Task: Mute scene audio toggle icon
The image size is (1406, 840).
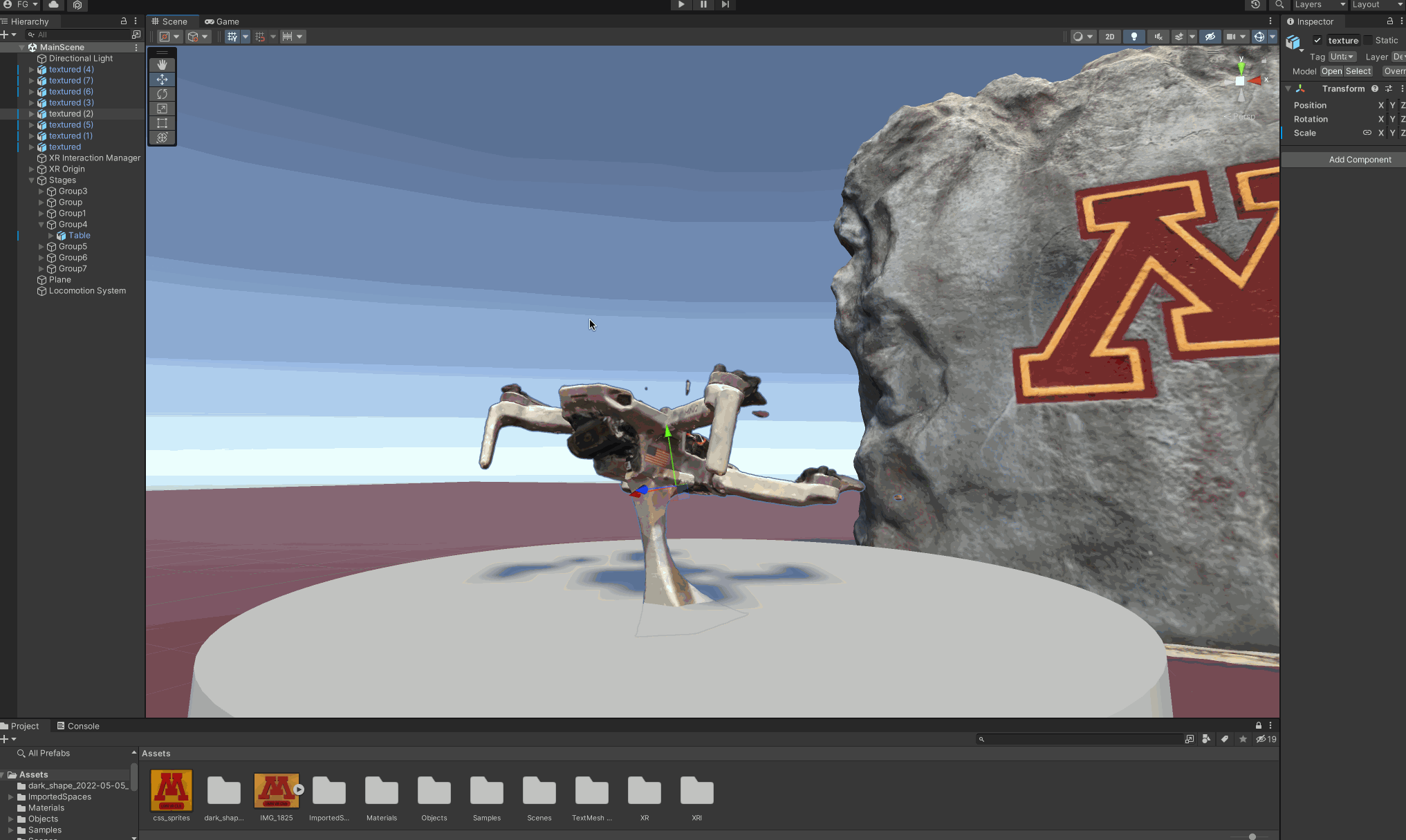Action: [x=1158, y=37]
